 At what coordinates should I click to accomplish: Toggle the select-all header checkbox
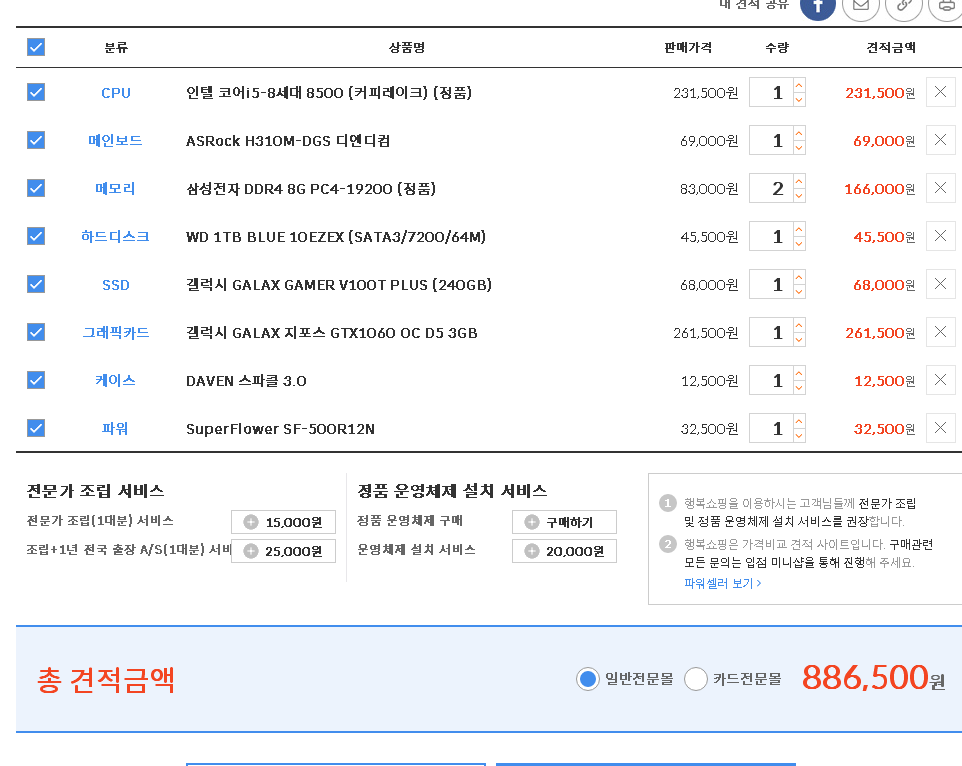click(36, 47)
